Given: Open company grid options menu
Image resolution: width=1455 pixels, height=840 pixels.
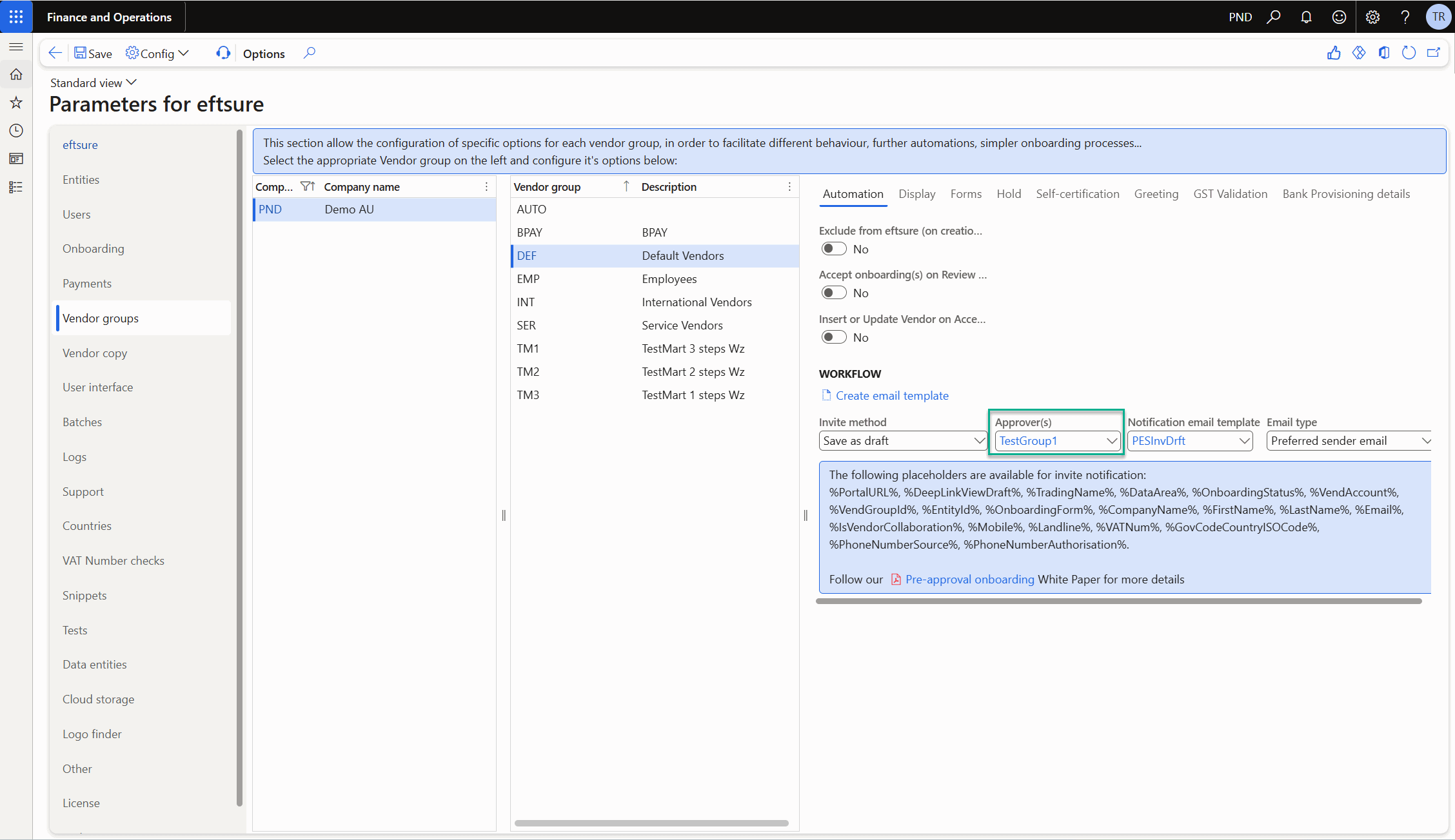Looking at the screenshot, I should click(486, 187).
